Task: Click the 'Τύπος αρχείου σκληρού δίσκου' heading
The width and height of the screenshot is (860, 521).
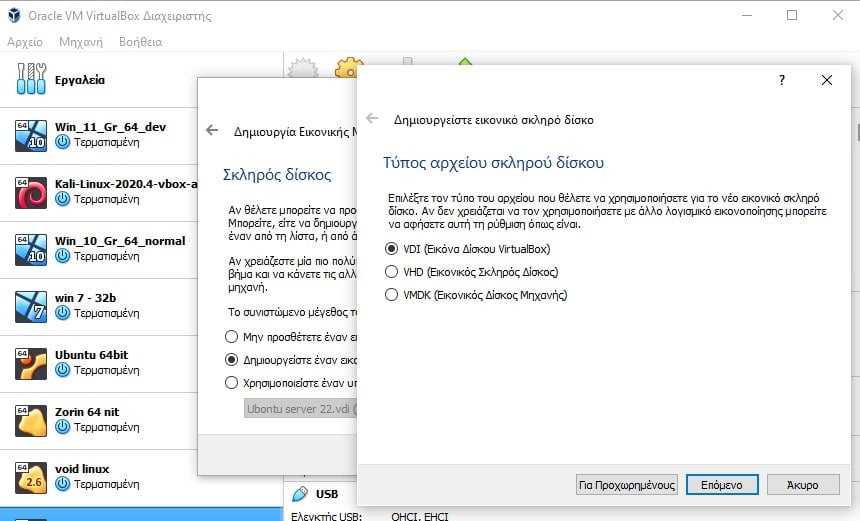Action: [493, 163]
